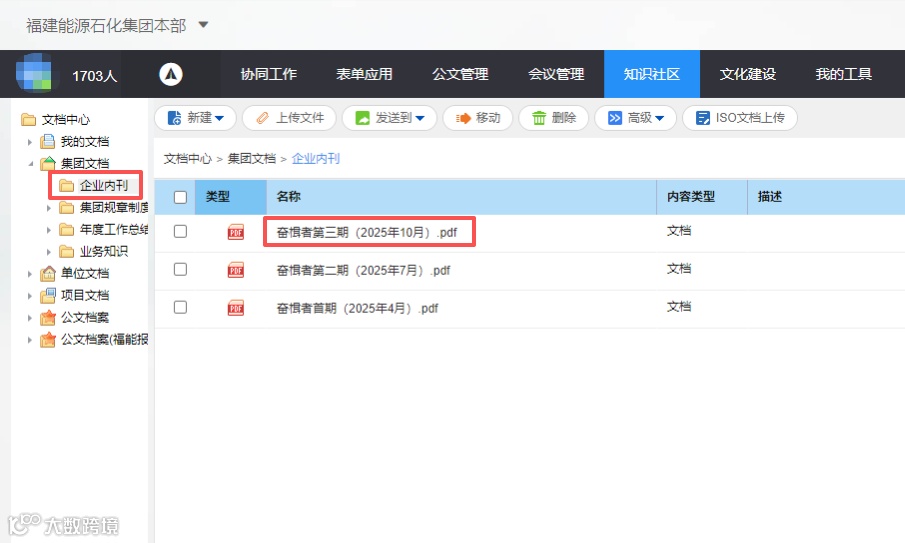This screenshot has height=543, width=905.
Task: Expand the 单位文档 tree node
Action: [x=30, y=274]
